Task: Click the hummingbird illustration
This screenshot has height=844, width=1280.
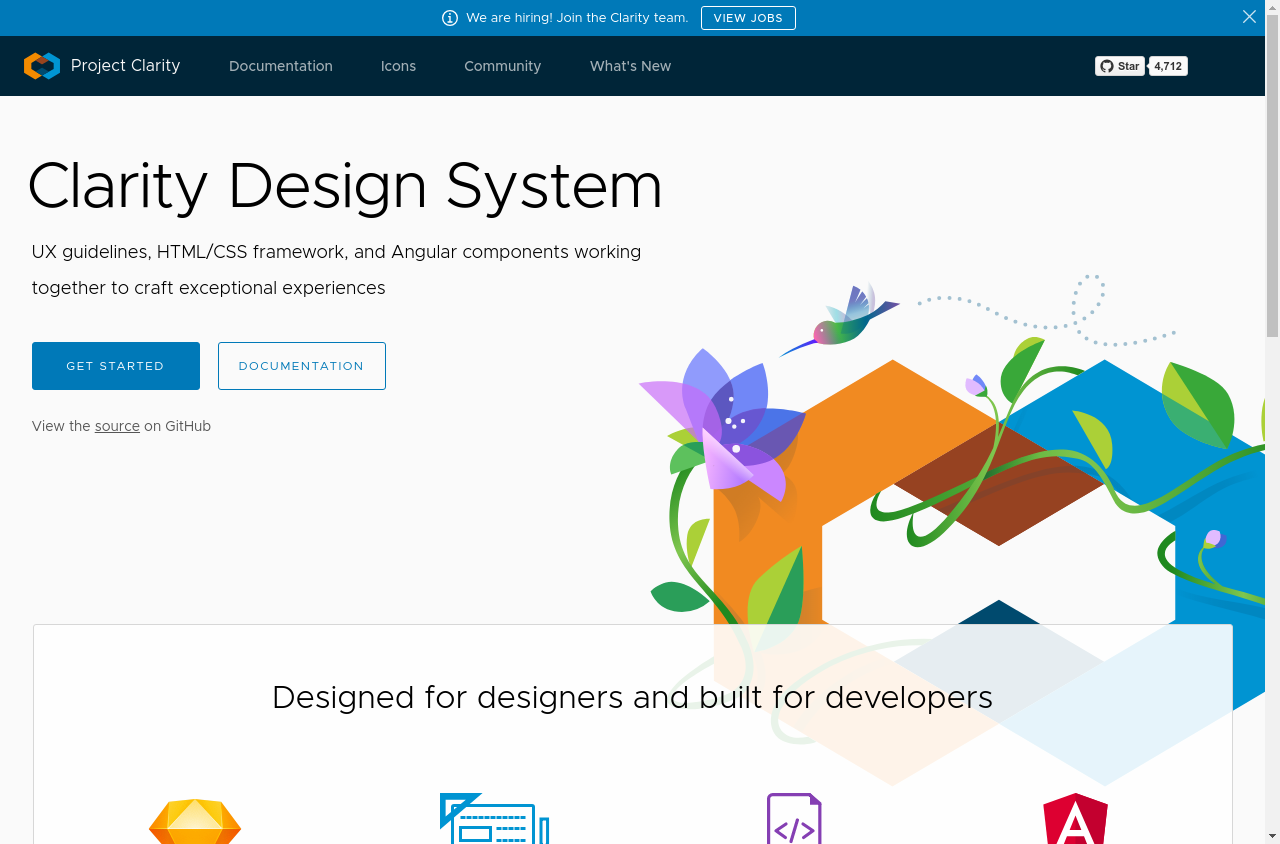Action: [840, 318]
